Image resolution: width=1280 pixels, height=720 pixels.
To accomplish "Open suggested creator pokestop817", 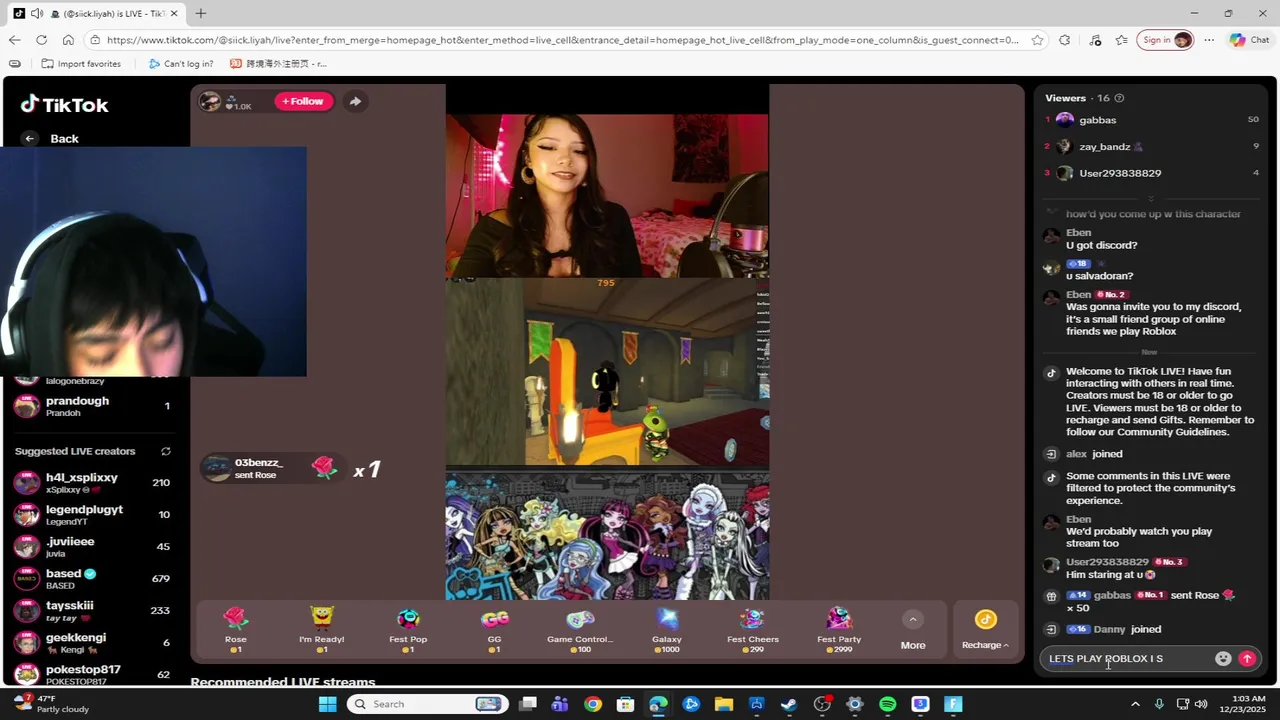I will tap(92, 674).
